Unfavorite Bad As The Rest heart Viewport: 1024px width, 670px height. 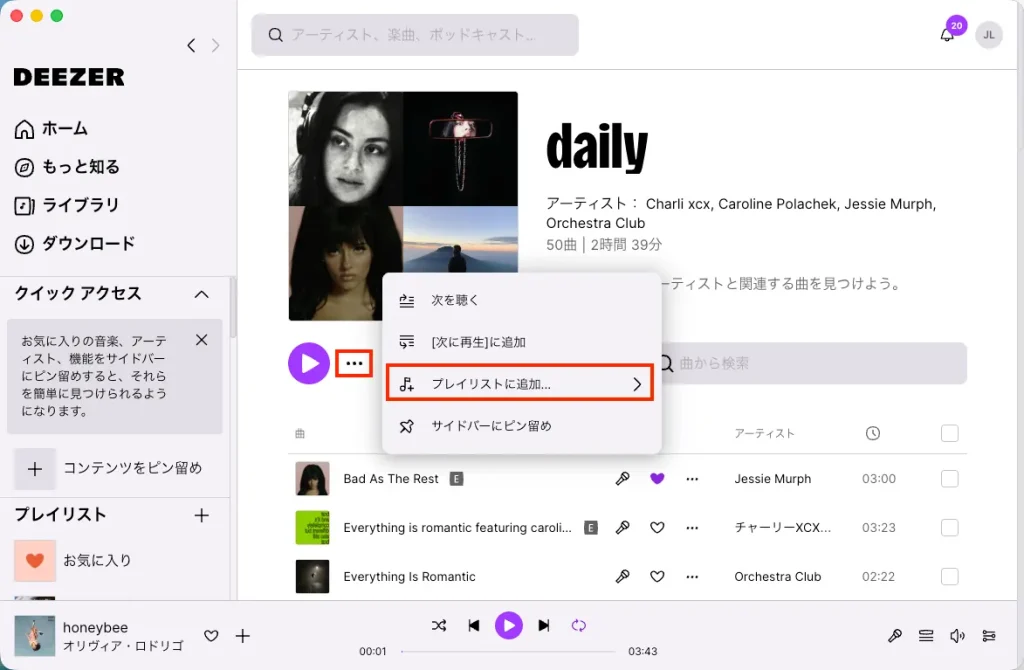point(657,479)
